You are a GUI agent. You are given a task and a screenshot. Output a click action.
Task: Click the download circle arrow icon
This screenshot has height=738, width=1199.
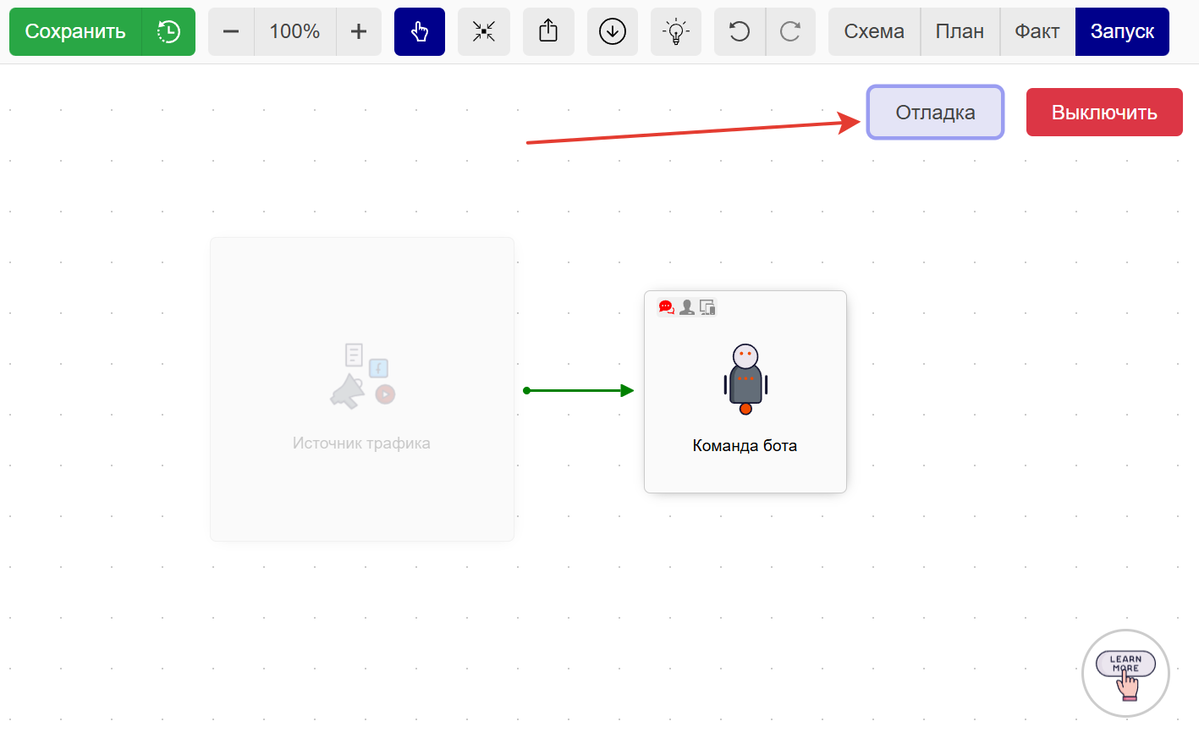(612, 31)
